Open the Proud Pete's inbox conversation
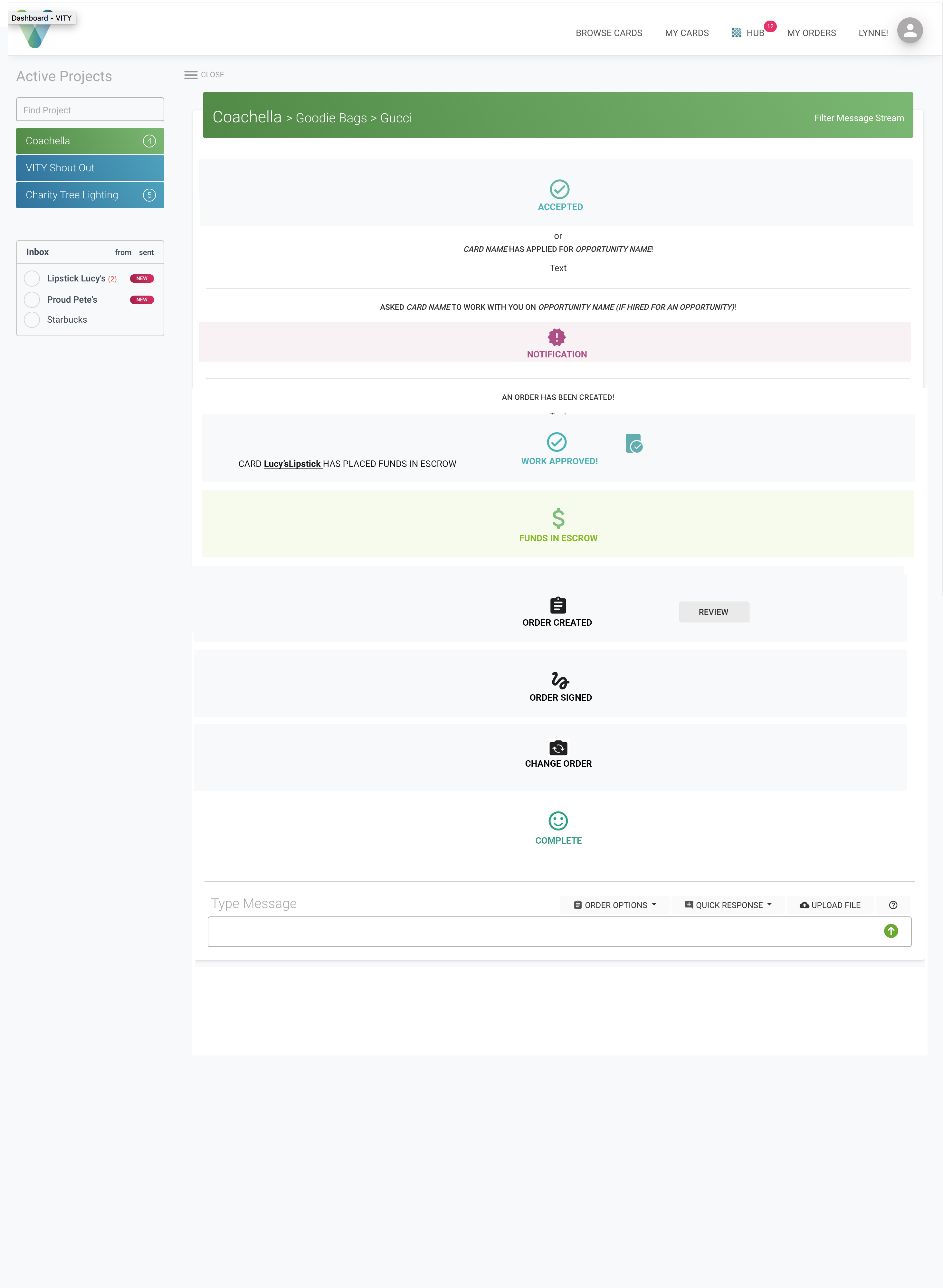 tap(72, 299)
